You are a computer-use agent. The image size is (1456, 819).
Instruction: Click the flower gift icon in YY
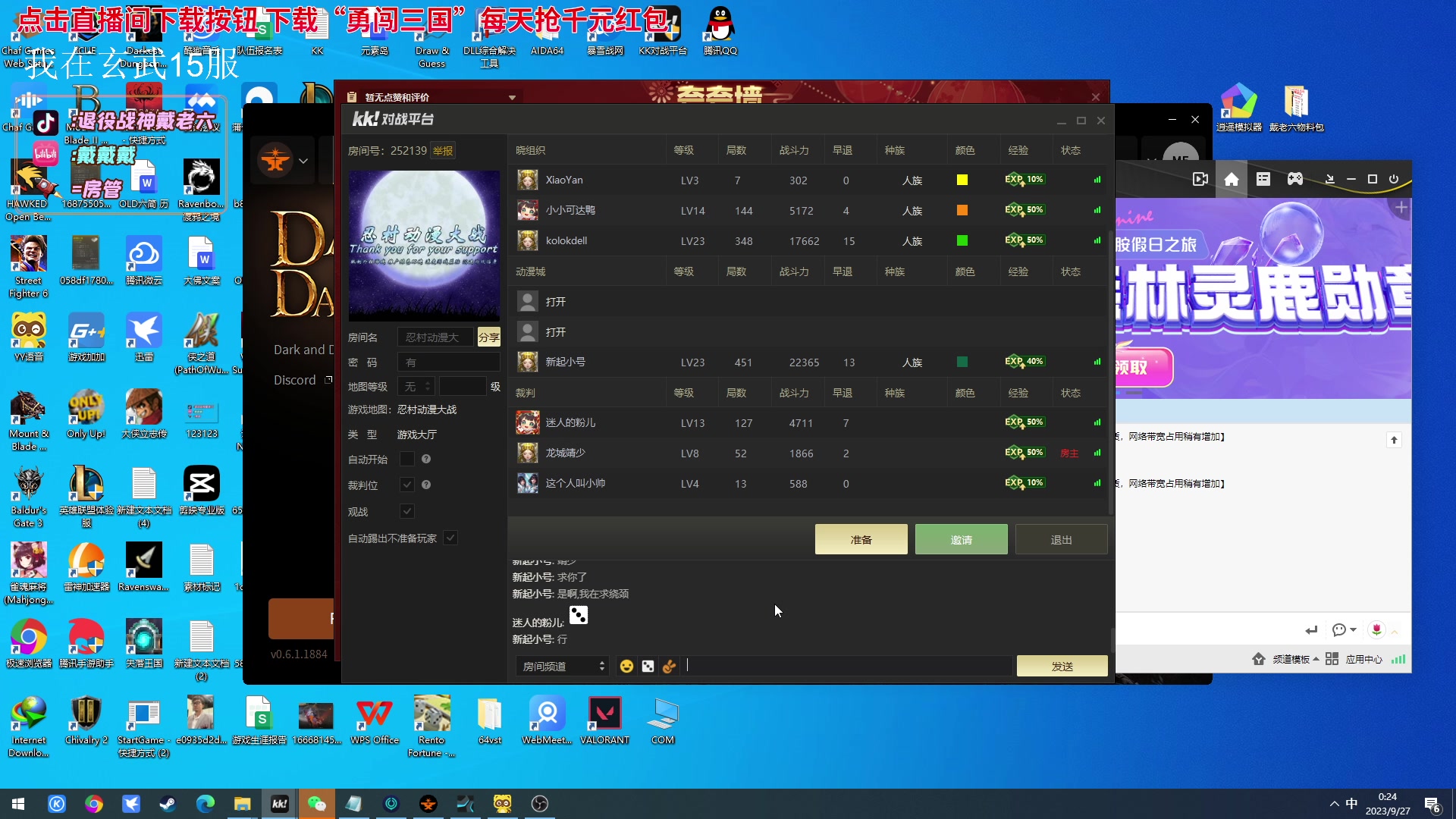click(x=1376, y=629)
